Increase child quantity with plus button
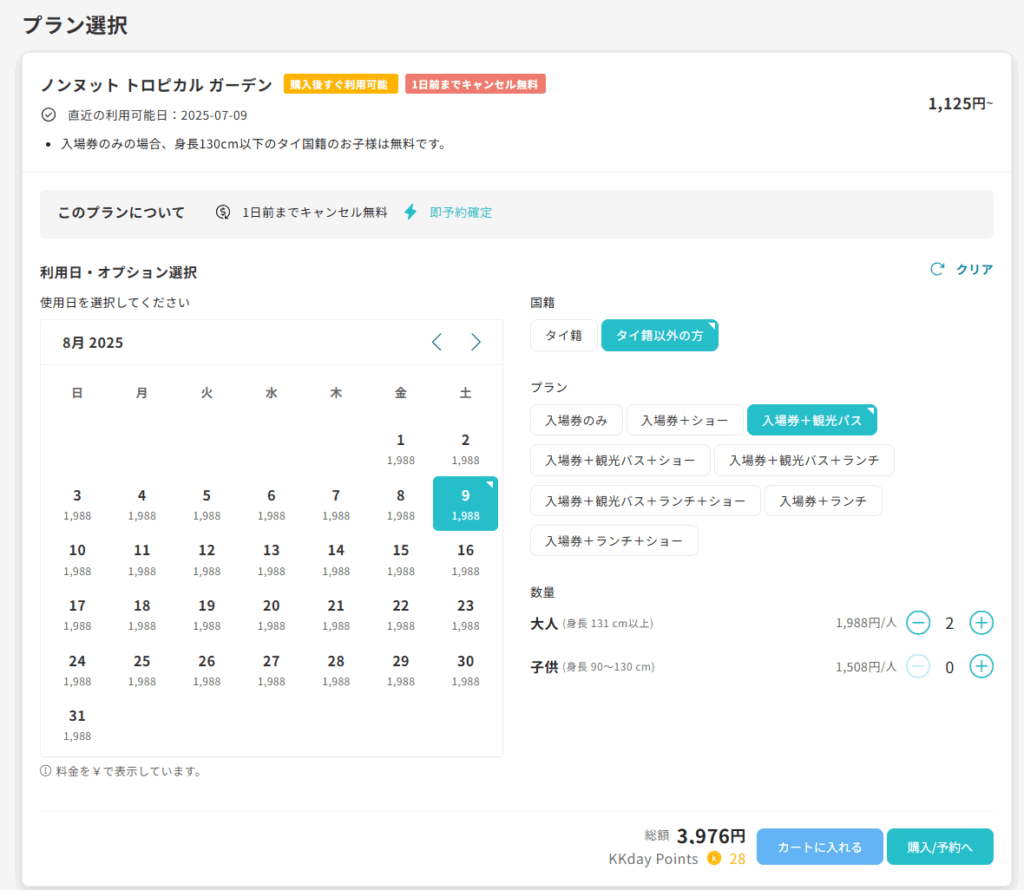The width and height of the screenshot is (1024, 890). (981, 666)
